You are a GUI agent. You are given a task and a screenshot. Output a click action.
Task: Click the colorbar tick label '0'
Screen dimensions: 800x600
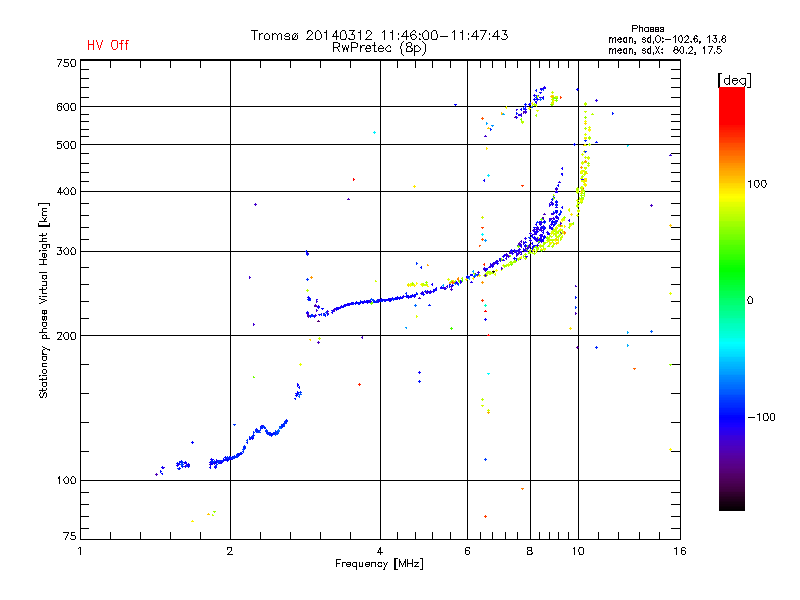(x=749, y=301)
